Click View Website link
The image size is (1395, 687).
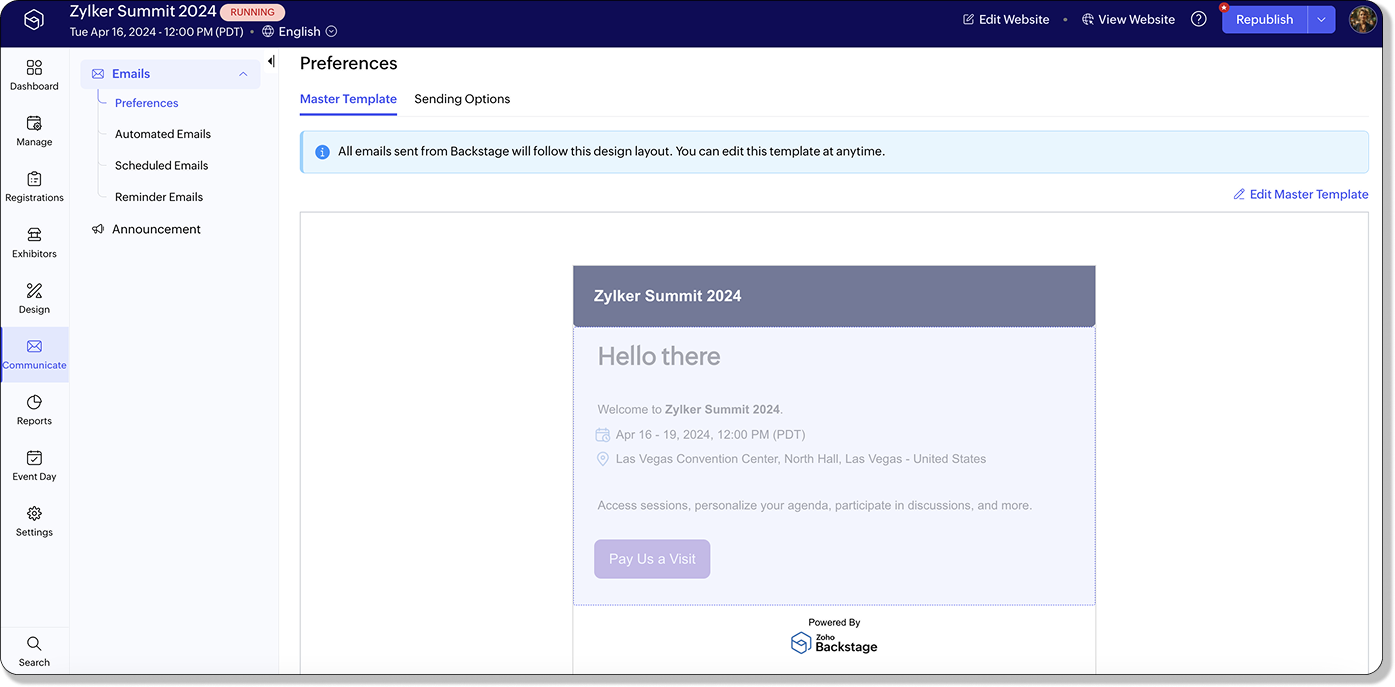pos(1128,20)
